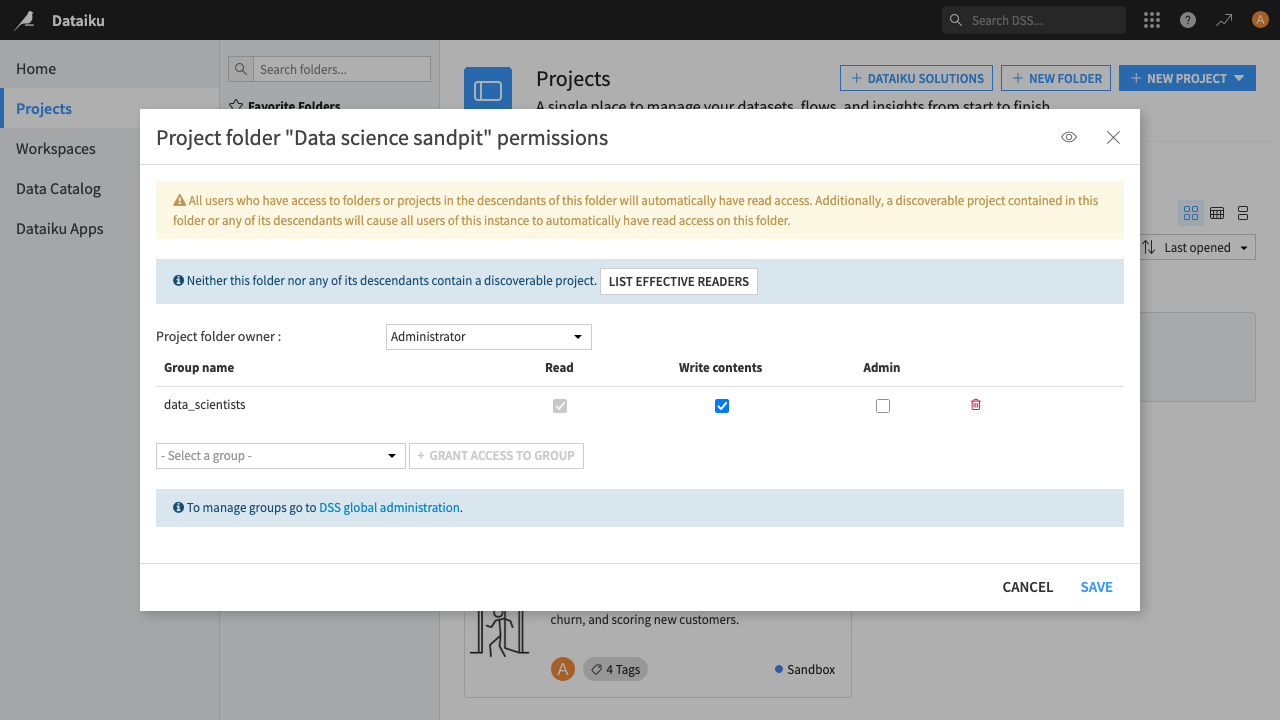Screen dimensions: 1280x720
Task: Click the Dataiku bird logo
Action: click(24, 20)
